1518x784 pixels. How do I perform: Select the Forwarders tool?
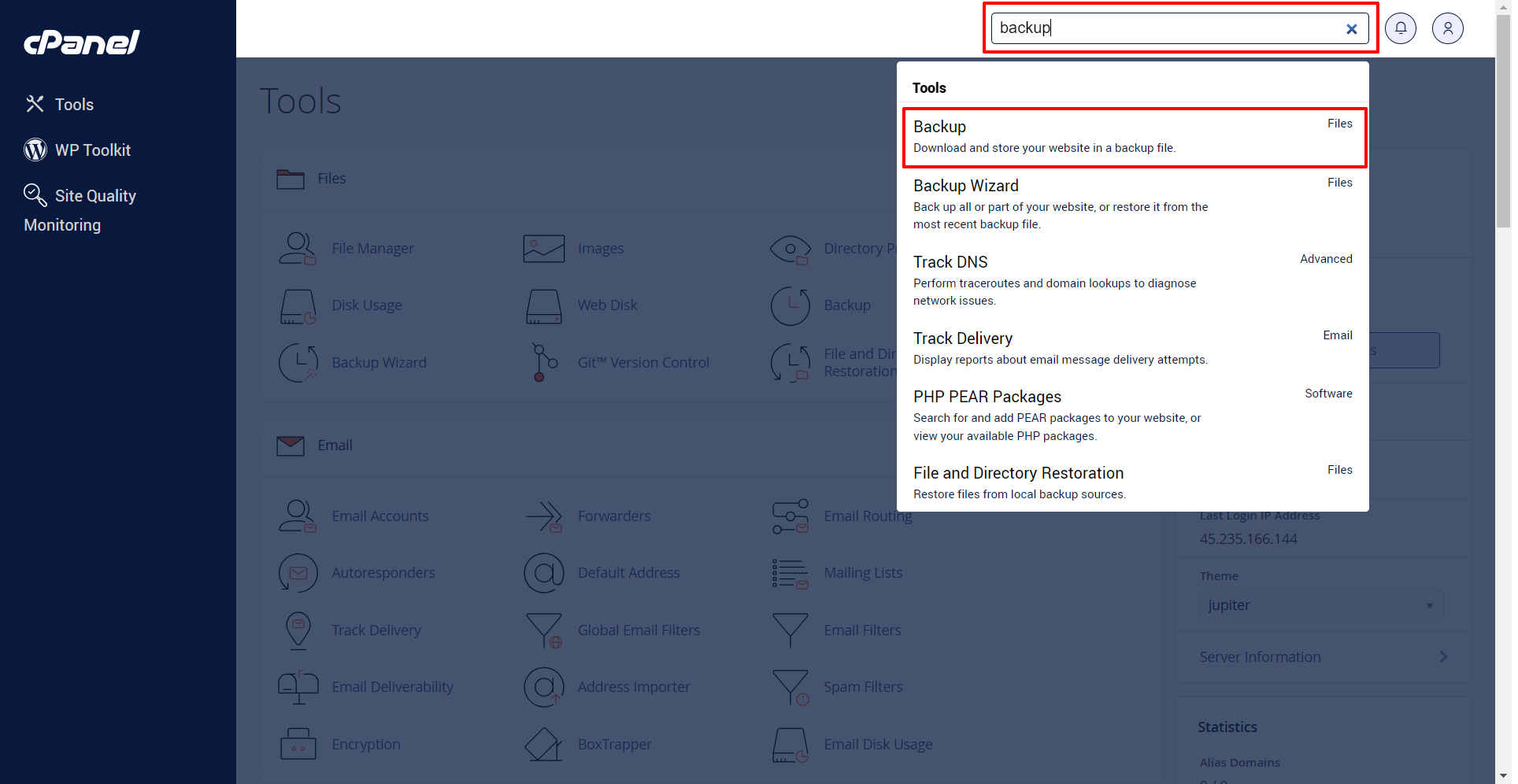coord(614,516)
